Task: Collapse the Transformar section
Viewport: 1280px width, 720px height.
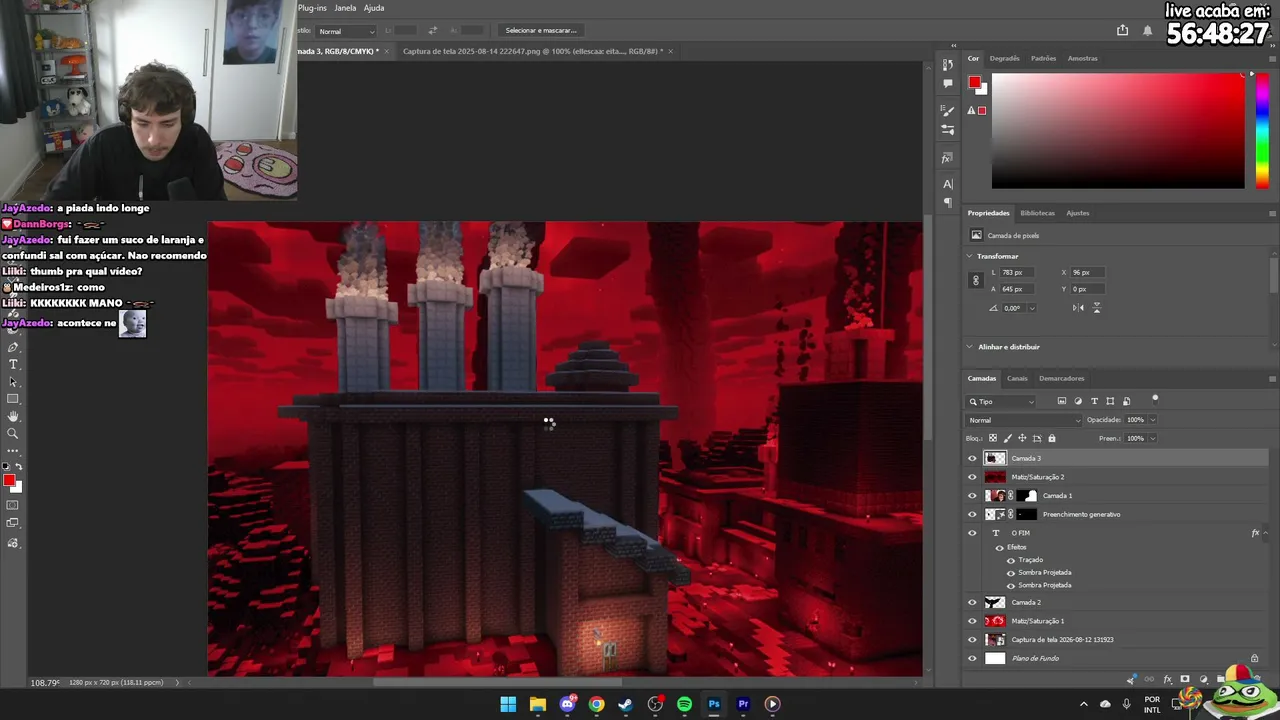Action: [970, 256]
